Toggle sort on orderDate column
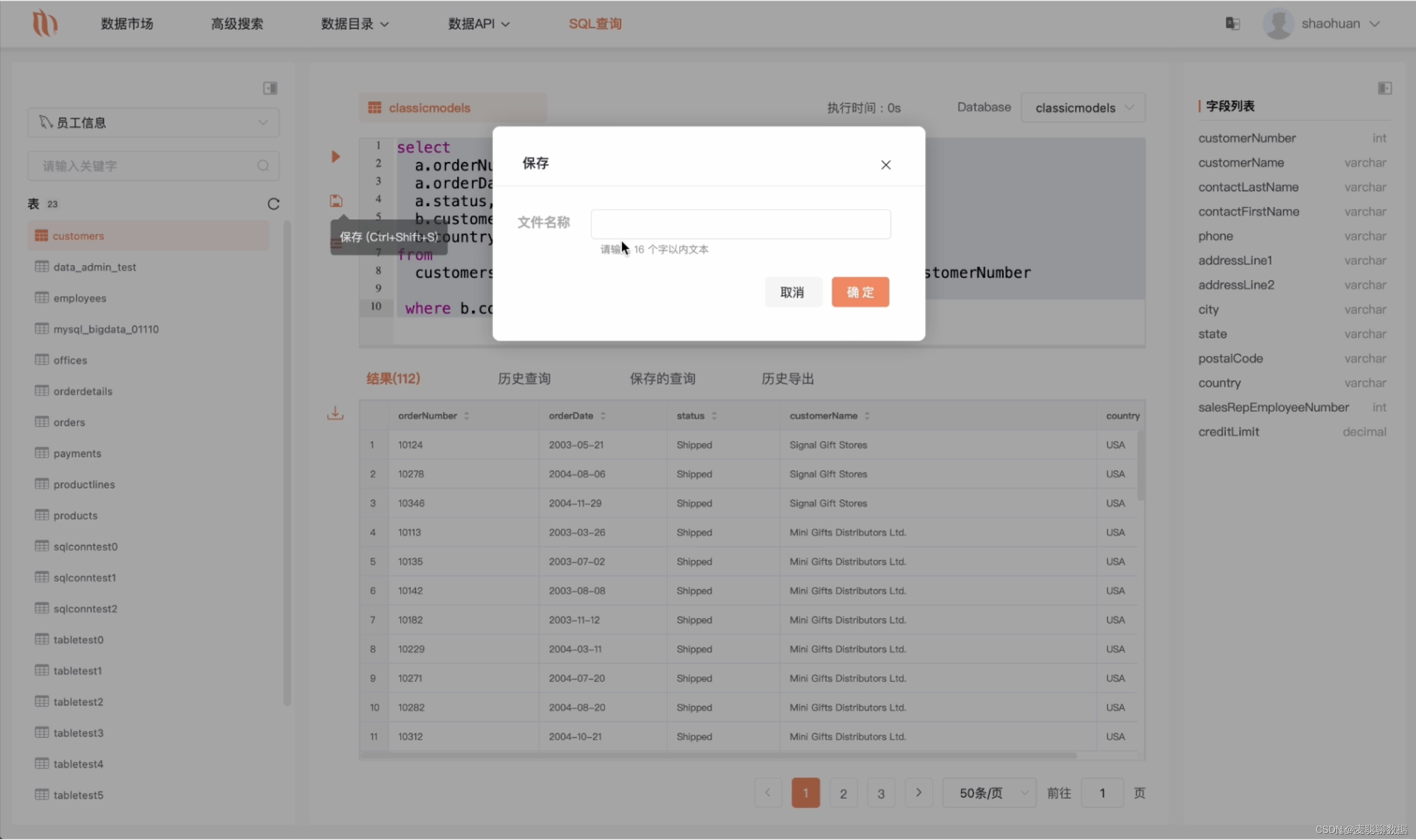1416x840 pixels. click(603, 416)
